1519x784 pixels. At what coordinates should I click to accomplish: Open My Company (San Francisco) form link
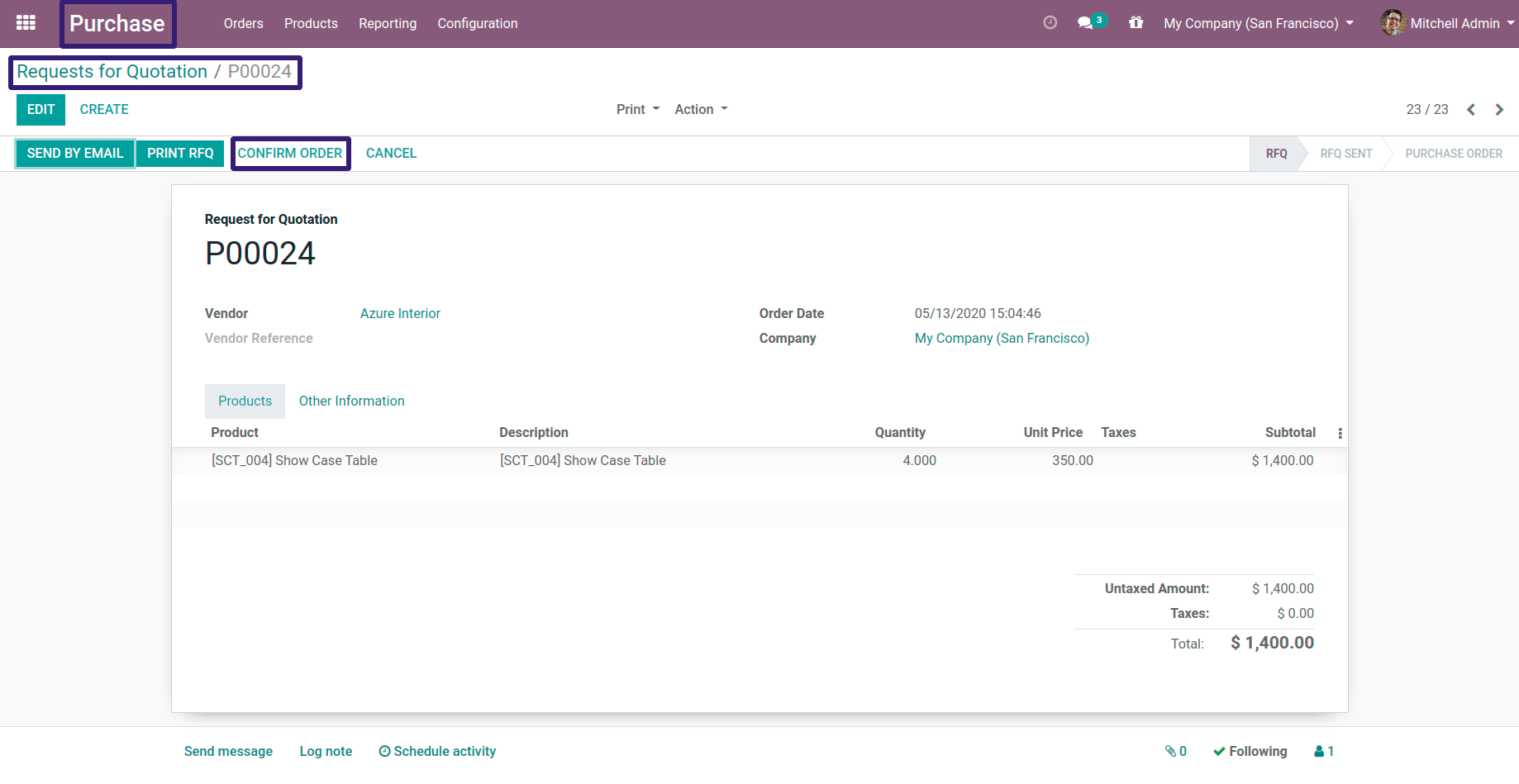coord(1002,338)
